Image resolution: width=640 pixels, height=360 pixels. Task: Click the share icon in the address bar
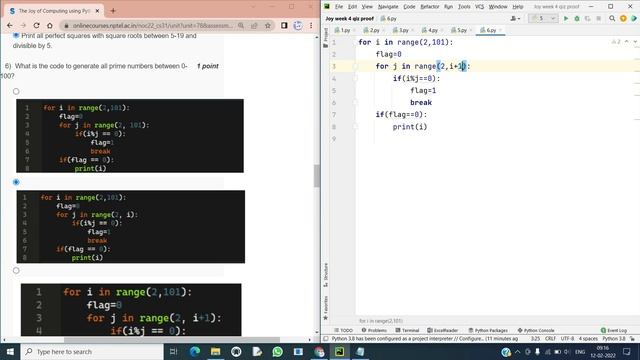point(254,25)
